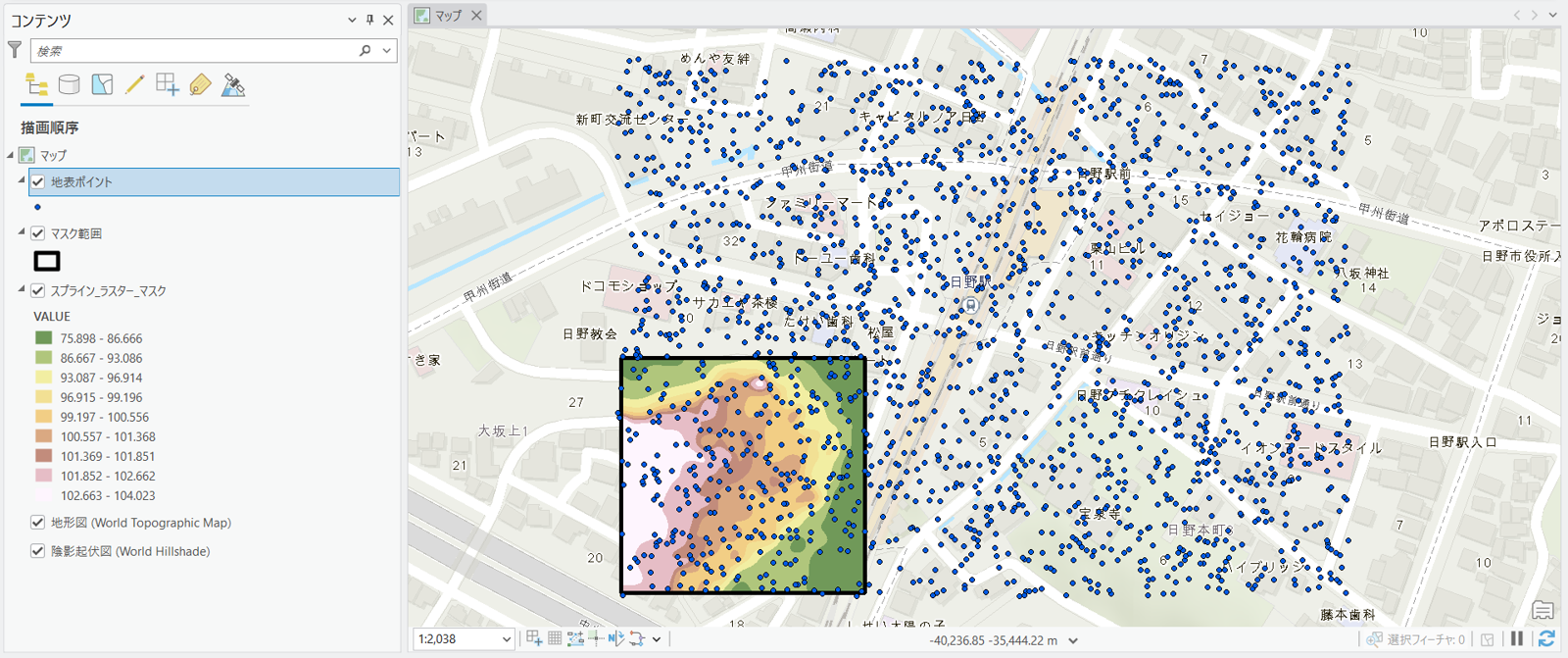Disable the 陰影起伏図 World Hillshade layer
1568x658 pixels.
pyautogui.click(x=38, y=551)
